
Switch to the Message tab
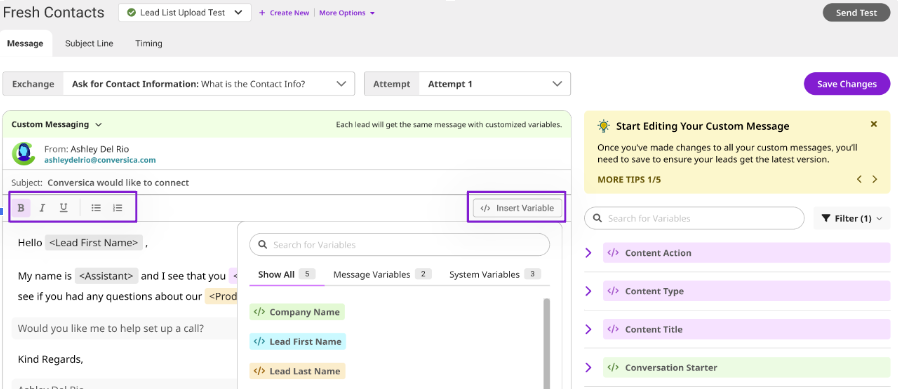(25, 43)
